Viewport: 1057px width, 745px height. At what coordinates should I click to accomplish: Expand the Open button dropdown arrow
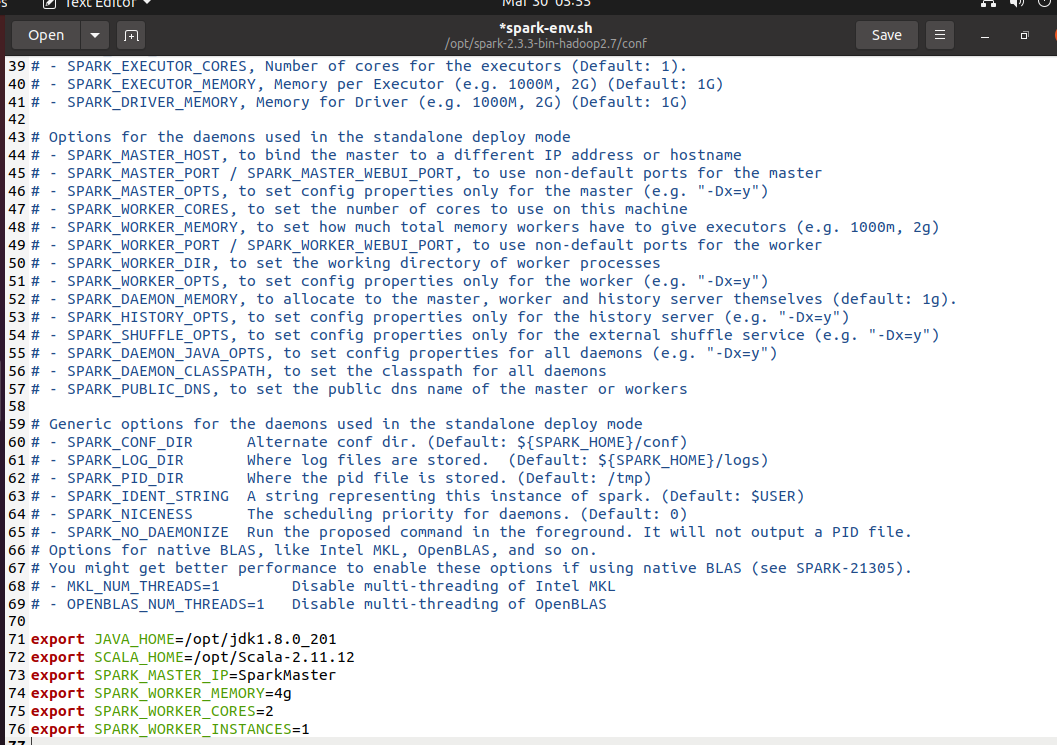(95, 34)
